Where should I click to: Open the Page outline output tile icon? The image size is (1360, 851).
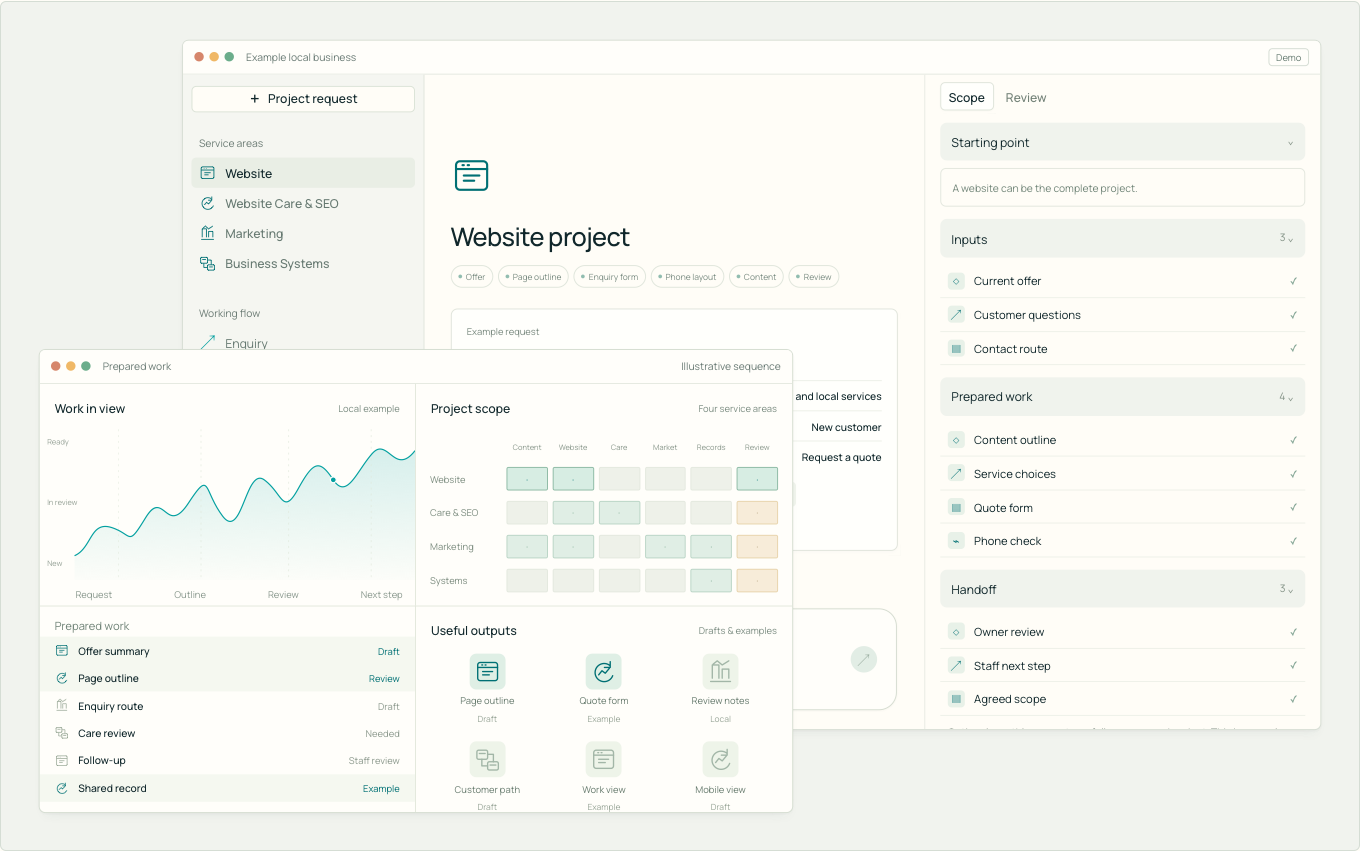tap(487, 672)
